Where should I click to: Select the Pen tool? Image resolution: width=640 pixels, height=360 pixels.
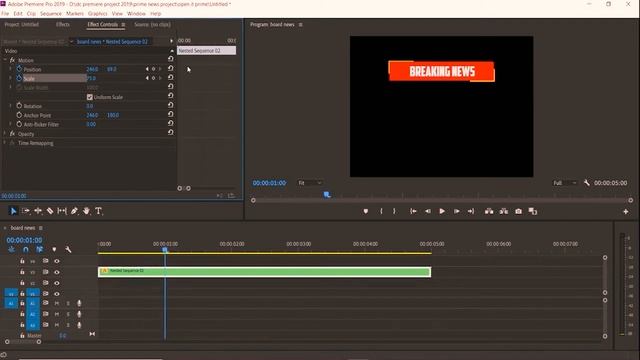pyautogui.click(x=74, y=211)
